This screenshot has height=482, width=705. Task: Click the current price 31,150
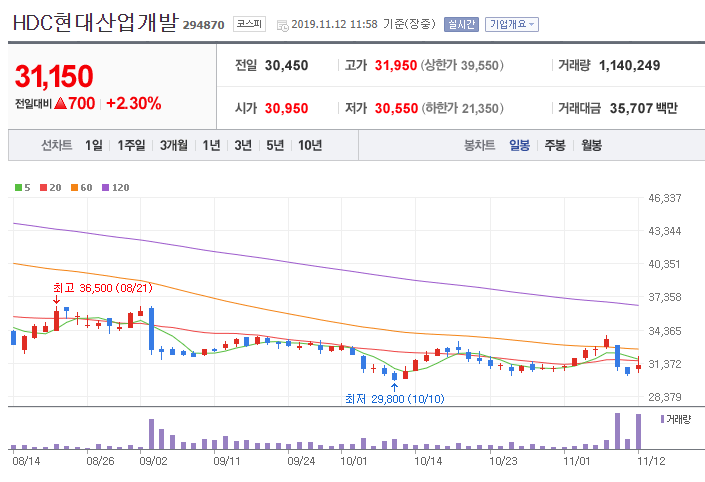(x=54, y=76)
